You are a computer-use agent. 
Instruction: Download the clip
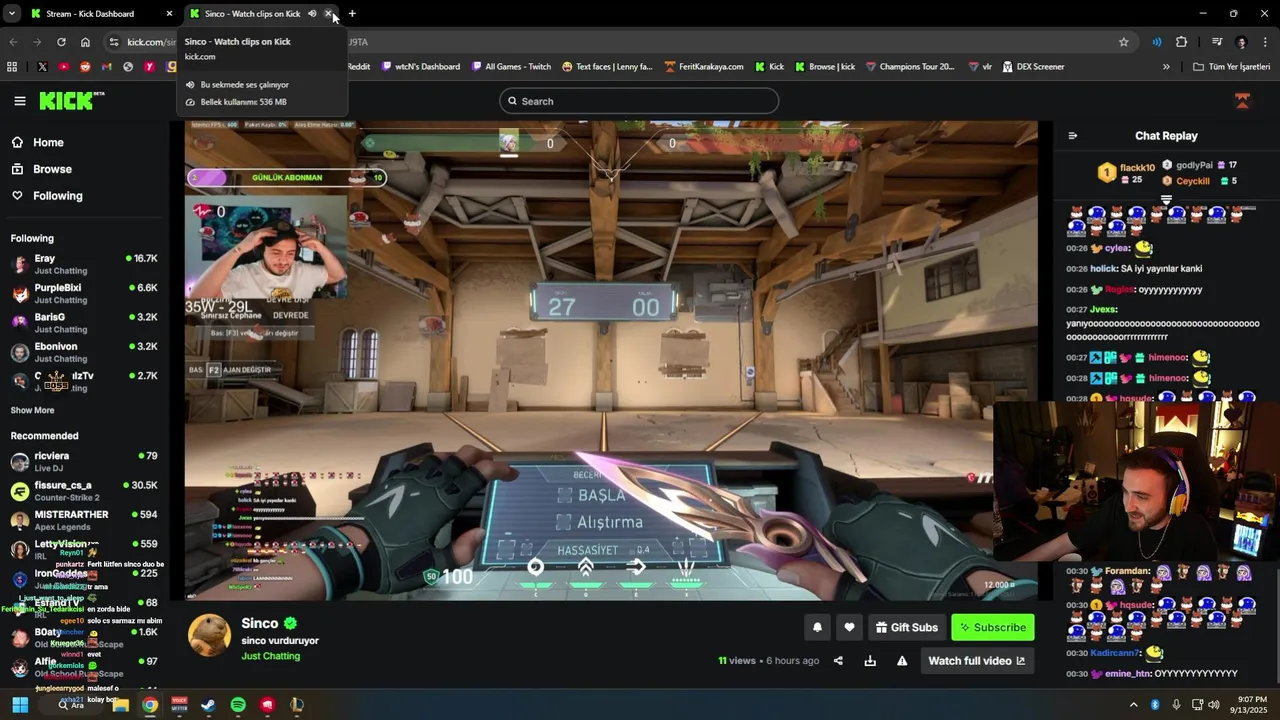870,661
